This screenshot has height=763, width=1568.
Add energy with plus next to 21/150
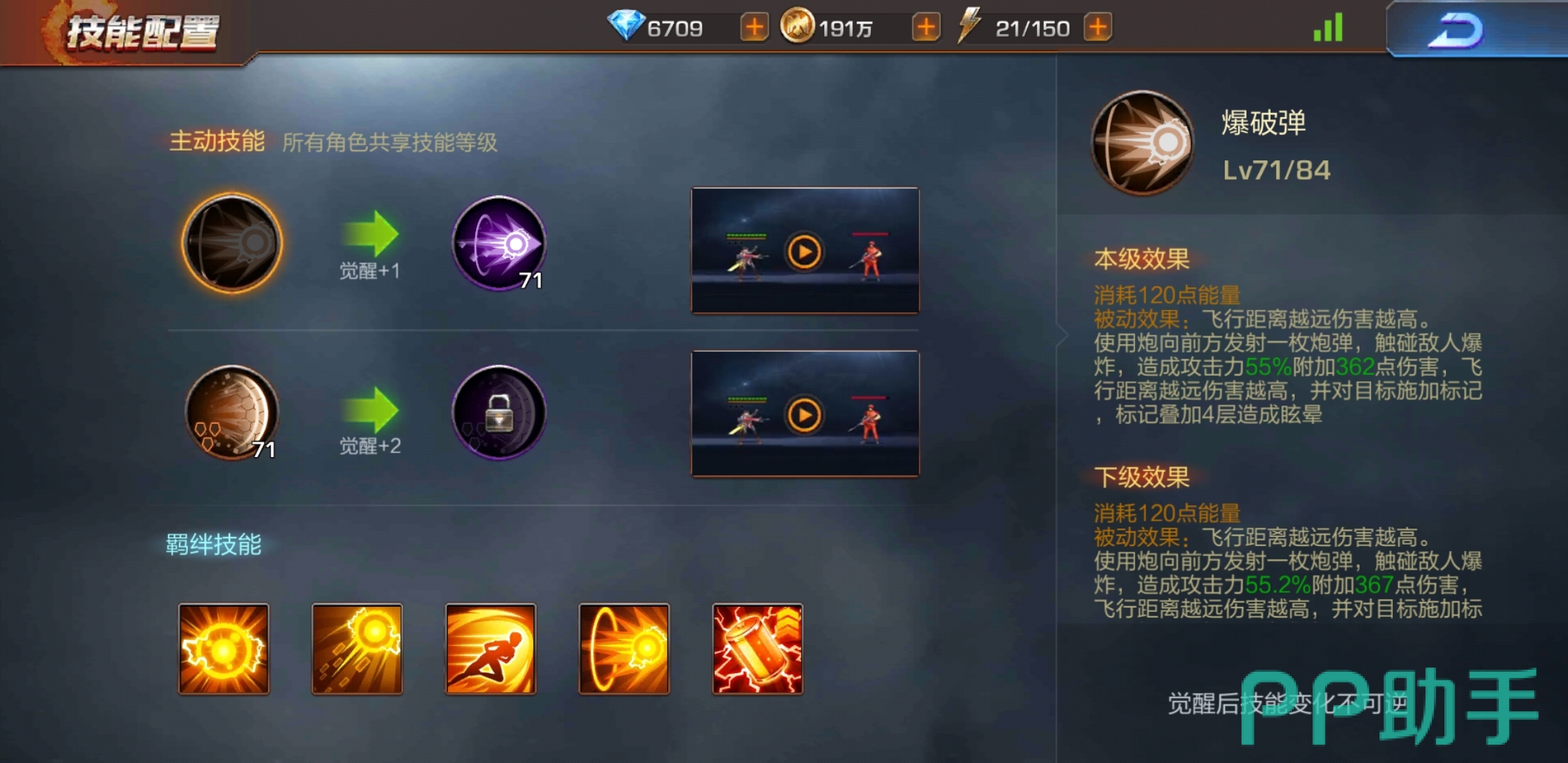[1098, 28]
